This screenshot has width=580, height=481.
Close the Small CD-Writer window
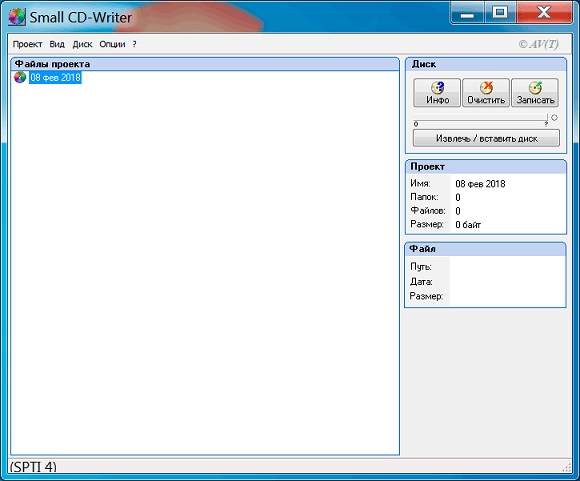[544, 13]
